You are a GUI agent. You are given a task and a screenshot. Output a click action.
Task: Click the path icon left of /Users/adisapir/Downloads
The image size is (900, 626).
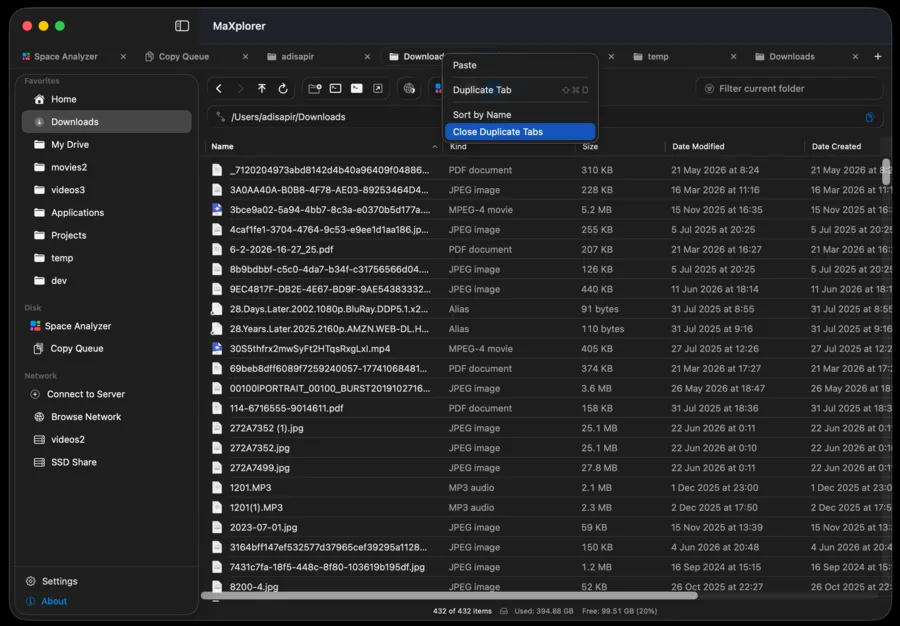click(x=220, y=117)
